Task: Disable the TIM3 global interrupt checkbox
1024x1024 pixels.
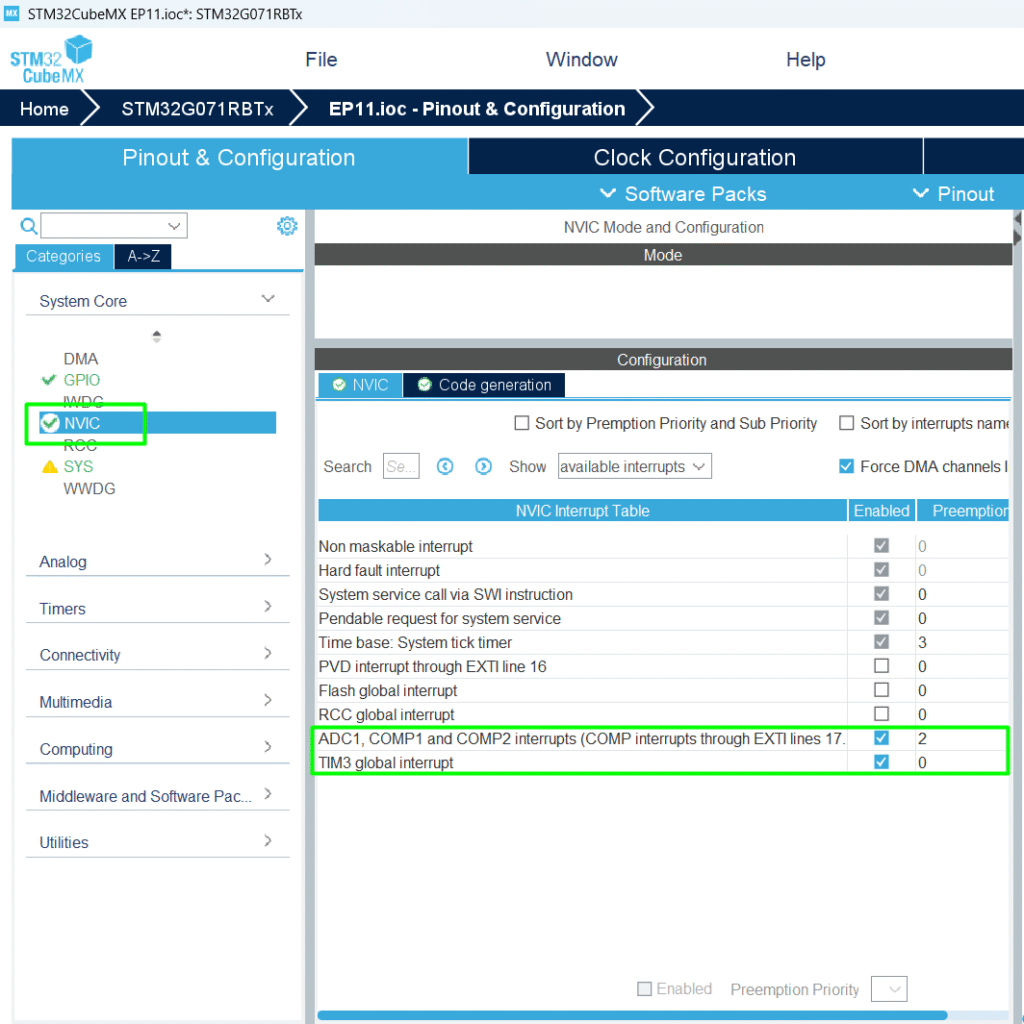Action: (x=881, y=762)
